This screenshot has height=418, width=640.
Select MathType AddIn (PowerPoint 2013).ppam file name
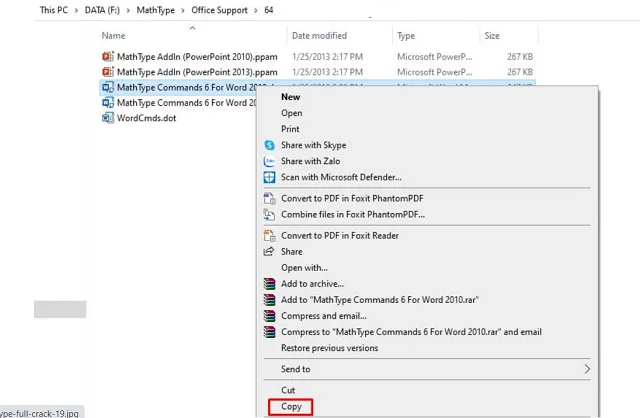coord(197,72)
